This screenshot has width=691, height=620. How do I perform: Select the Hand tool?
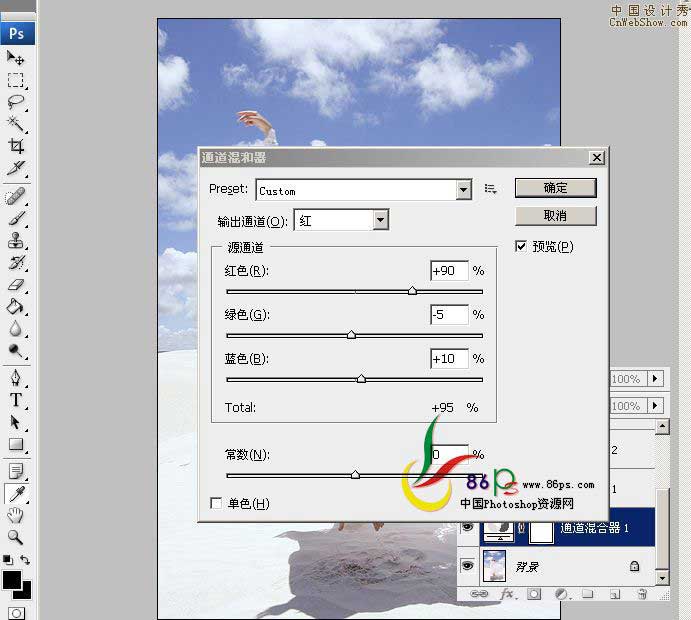click(16, 515)
